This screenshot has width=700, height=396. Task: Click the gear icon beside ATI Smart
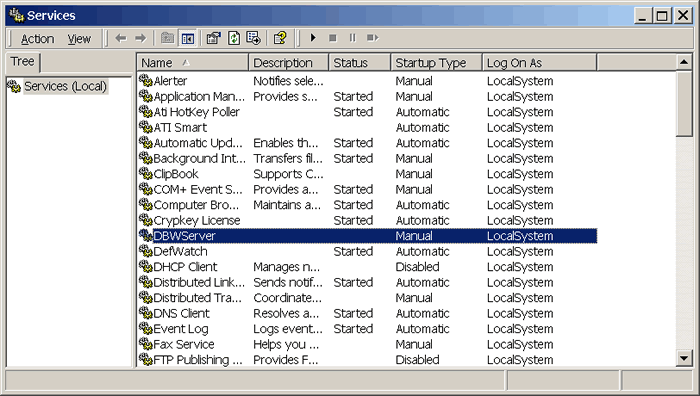click(x=146, y=127)
